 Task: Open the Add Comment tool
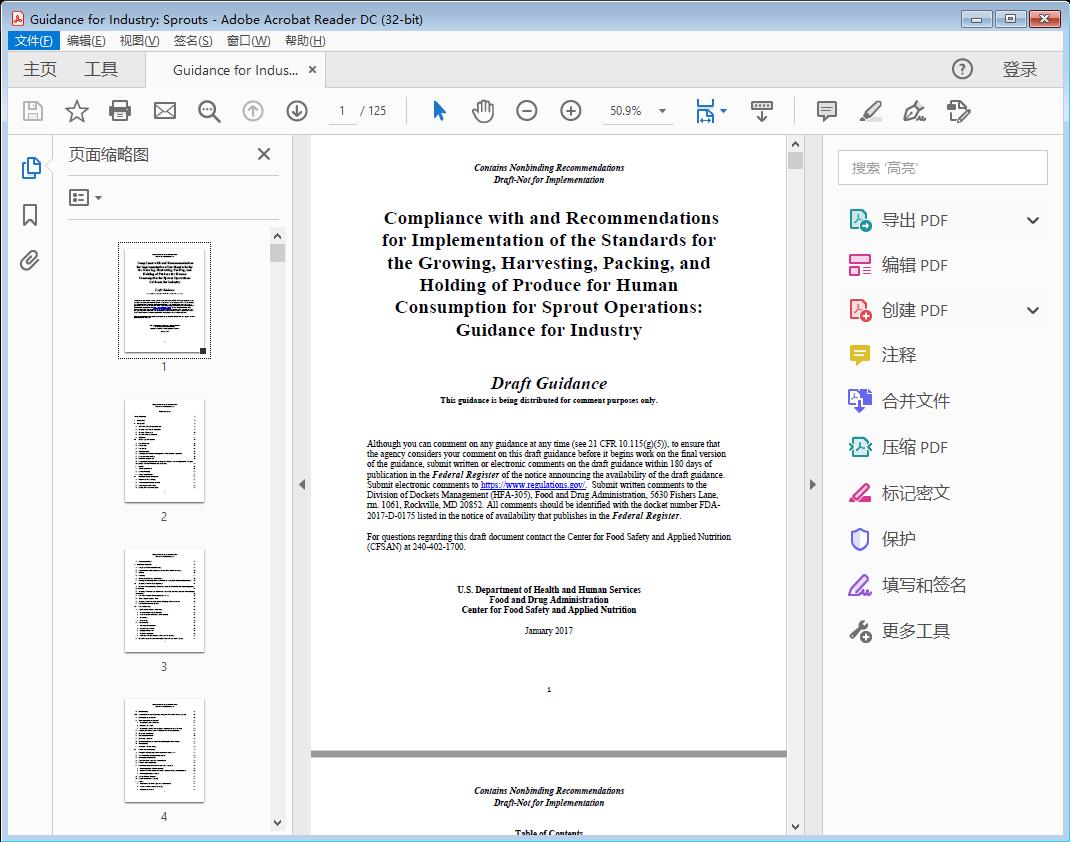(x=826, y=111)
